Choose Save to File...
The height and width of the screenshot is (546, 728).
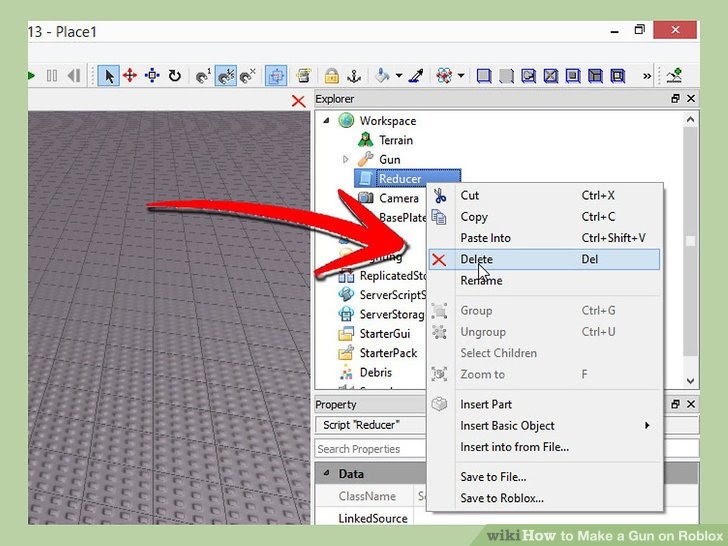click(545, 477)
